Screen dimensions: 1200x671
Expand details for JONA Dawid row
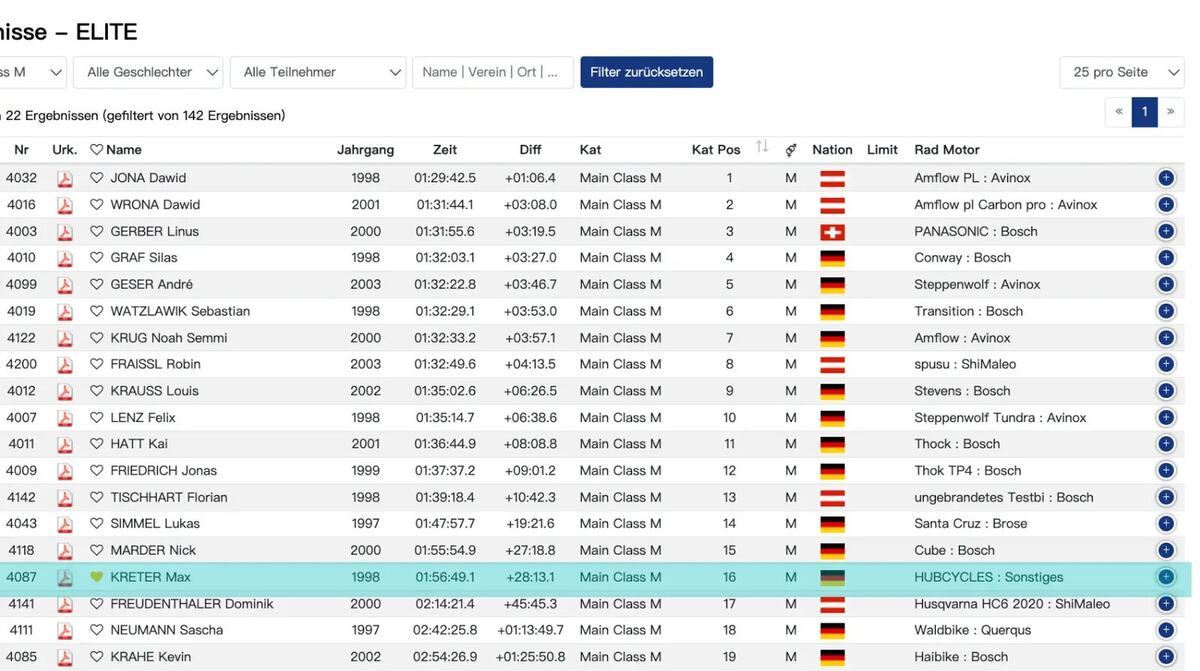coord(1166,178)
